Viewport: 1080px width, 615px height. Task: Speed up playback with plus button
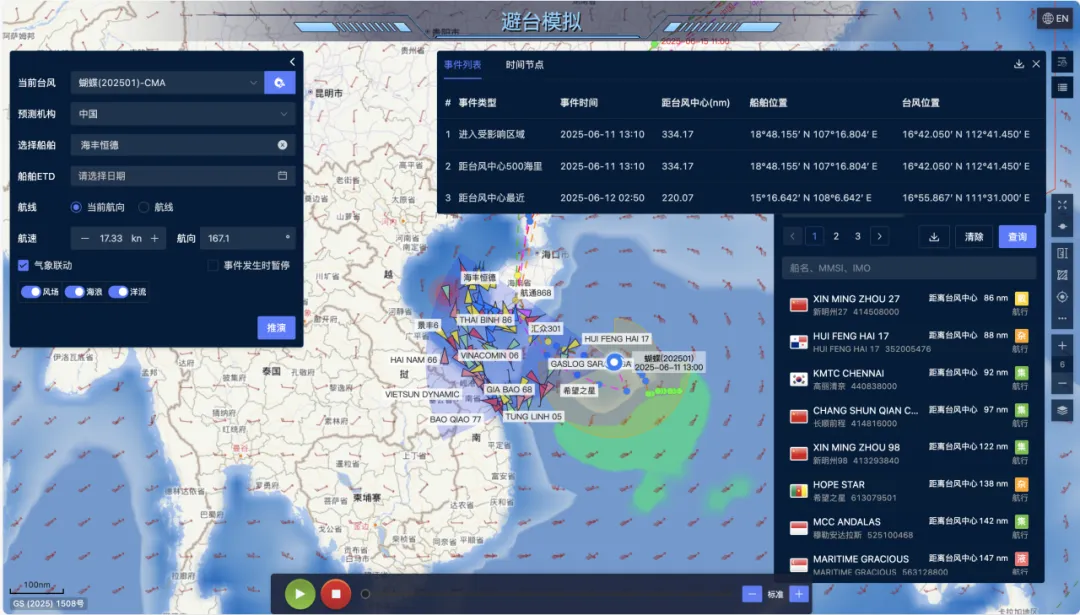(x=799, y=594)
